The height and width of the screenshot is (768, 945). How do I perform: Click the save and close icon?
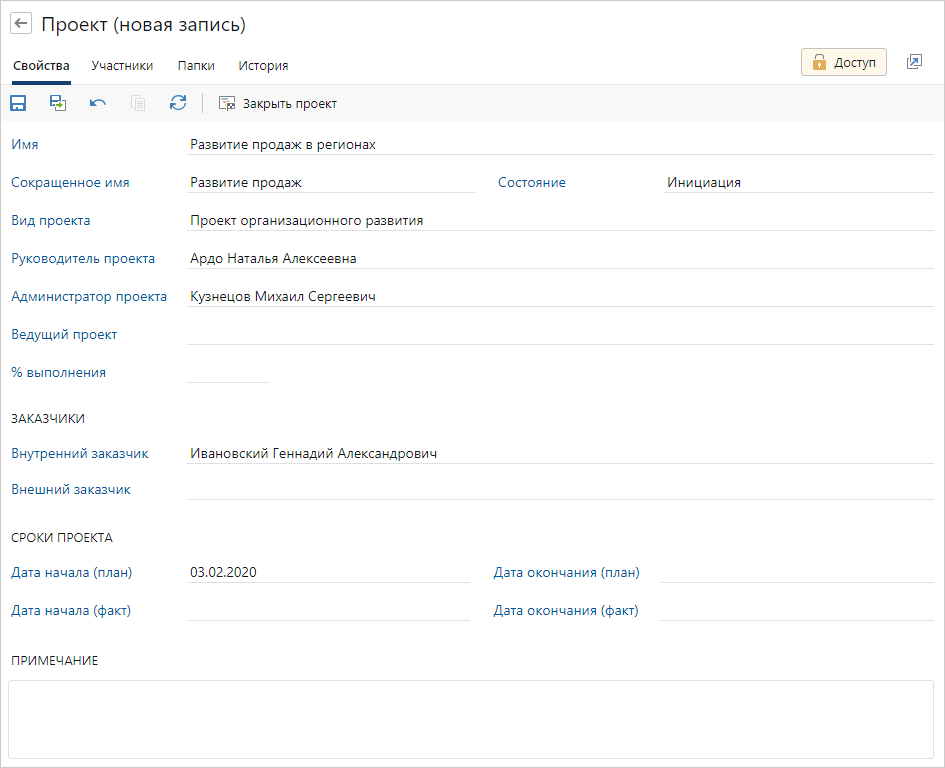pyautogui.click(x=58, y=103)
